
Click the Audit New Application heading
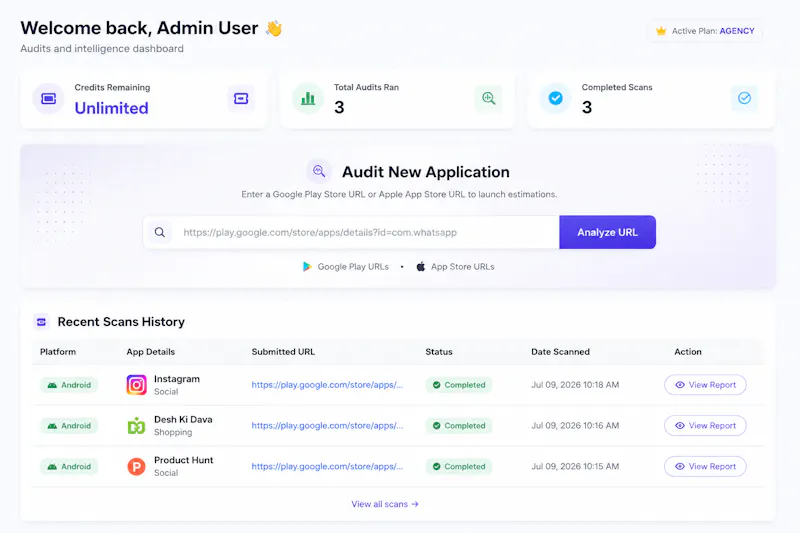[426, 172]
